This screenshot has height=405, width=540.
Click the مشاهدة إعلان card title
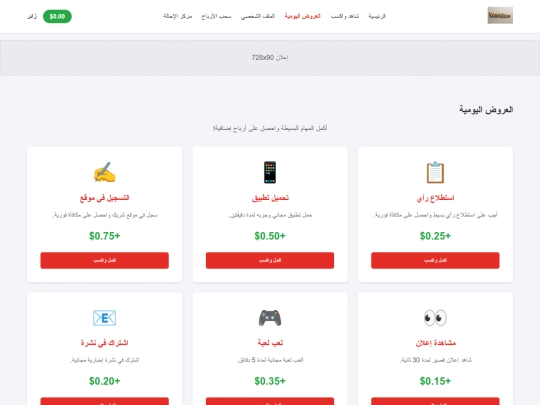coord(435,343)
